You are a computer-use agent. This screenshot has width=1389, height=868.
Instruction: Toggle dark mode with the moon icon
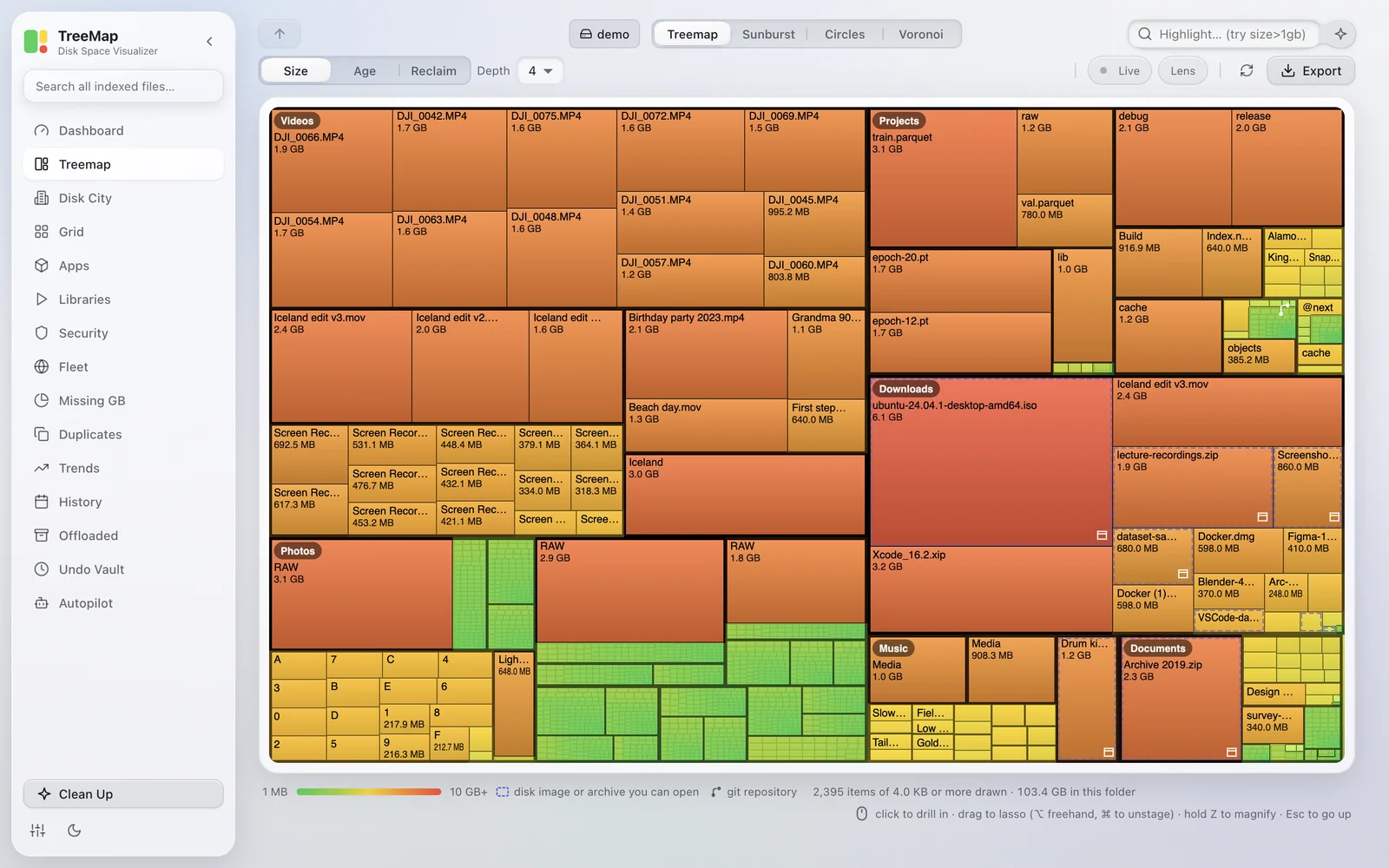[x=75, y=831]
